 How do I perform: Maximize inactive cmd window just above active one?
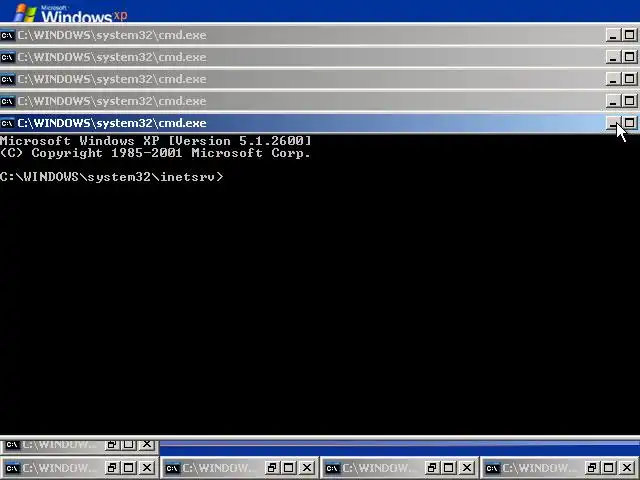coord(629,101)
